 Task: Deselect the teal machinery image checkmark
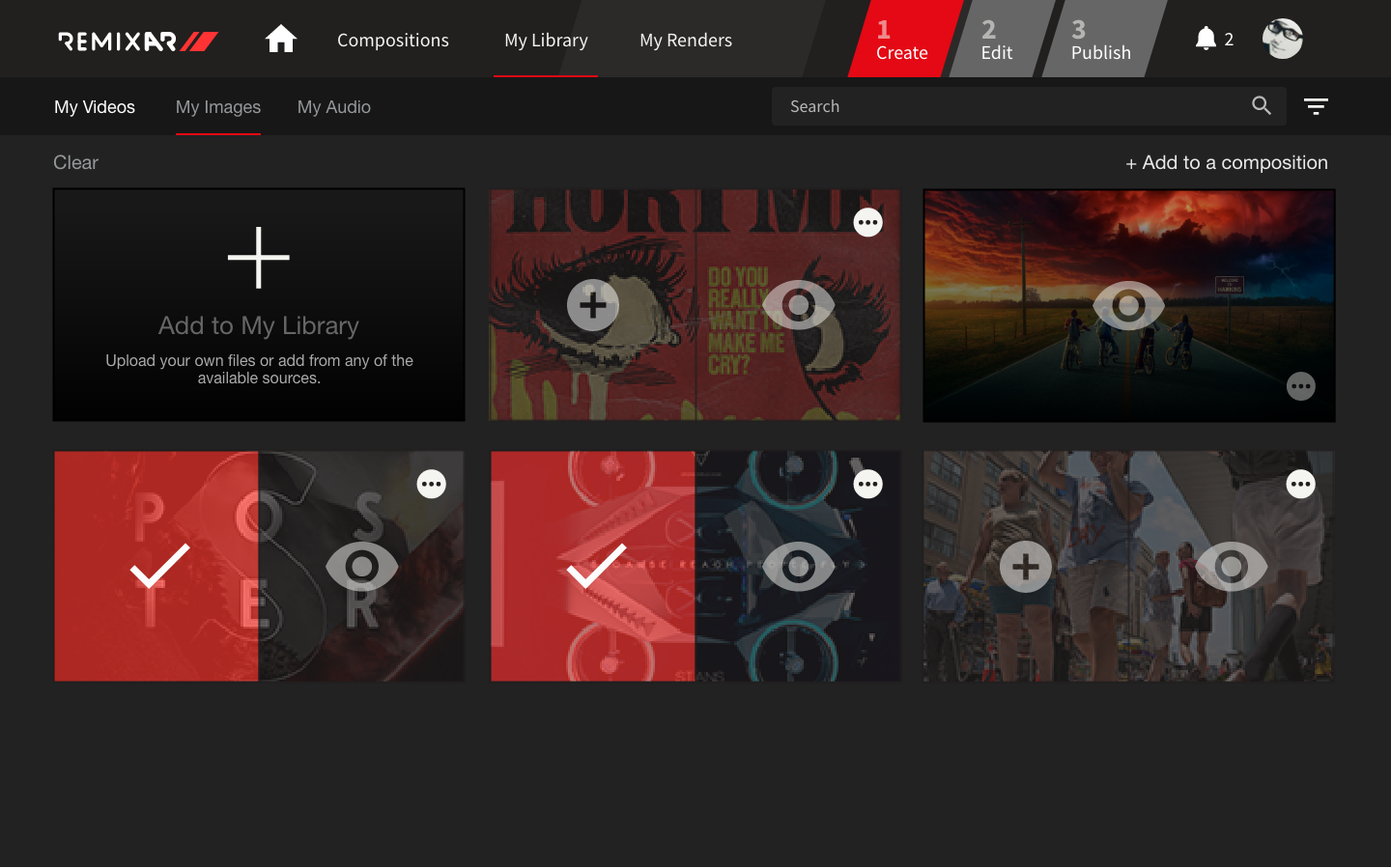point(596,566)
